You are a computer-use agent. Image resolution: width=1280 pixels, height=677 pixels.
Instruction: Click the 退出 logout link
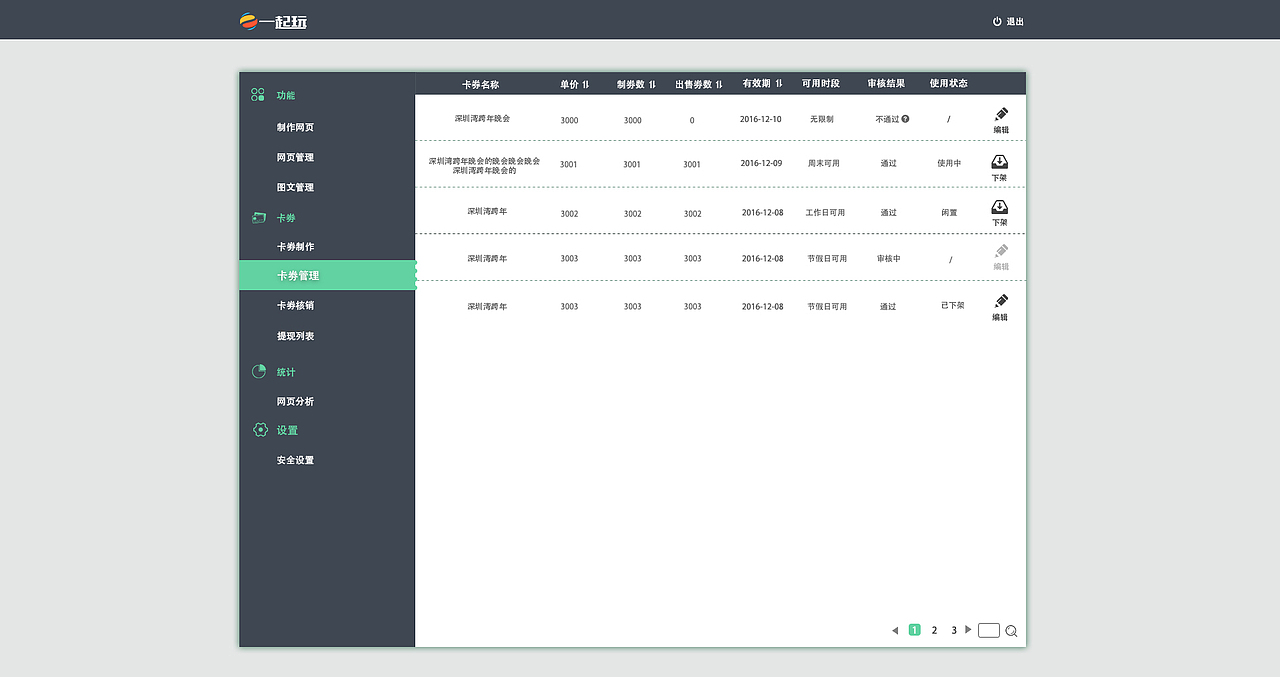click(1015, 22)
